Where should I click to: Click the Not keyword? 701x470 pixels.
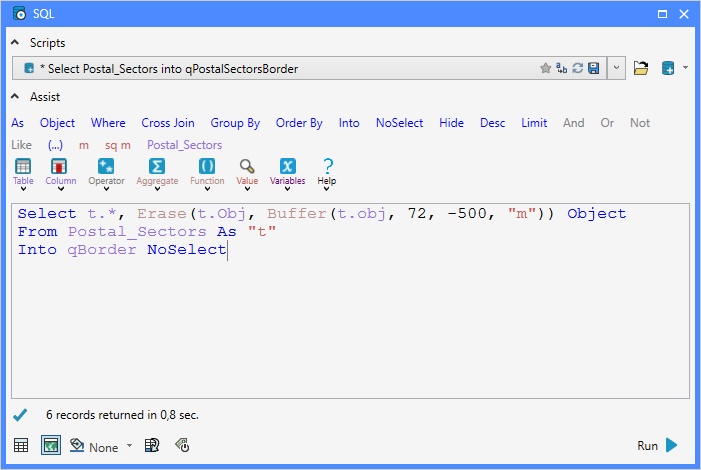tap(640, 123)
